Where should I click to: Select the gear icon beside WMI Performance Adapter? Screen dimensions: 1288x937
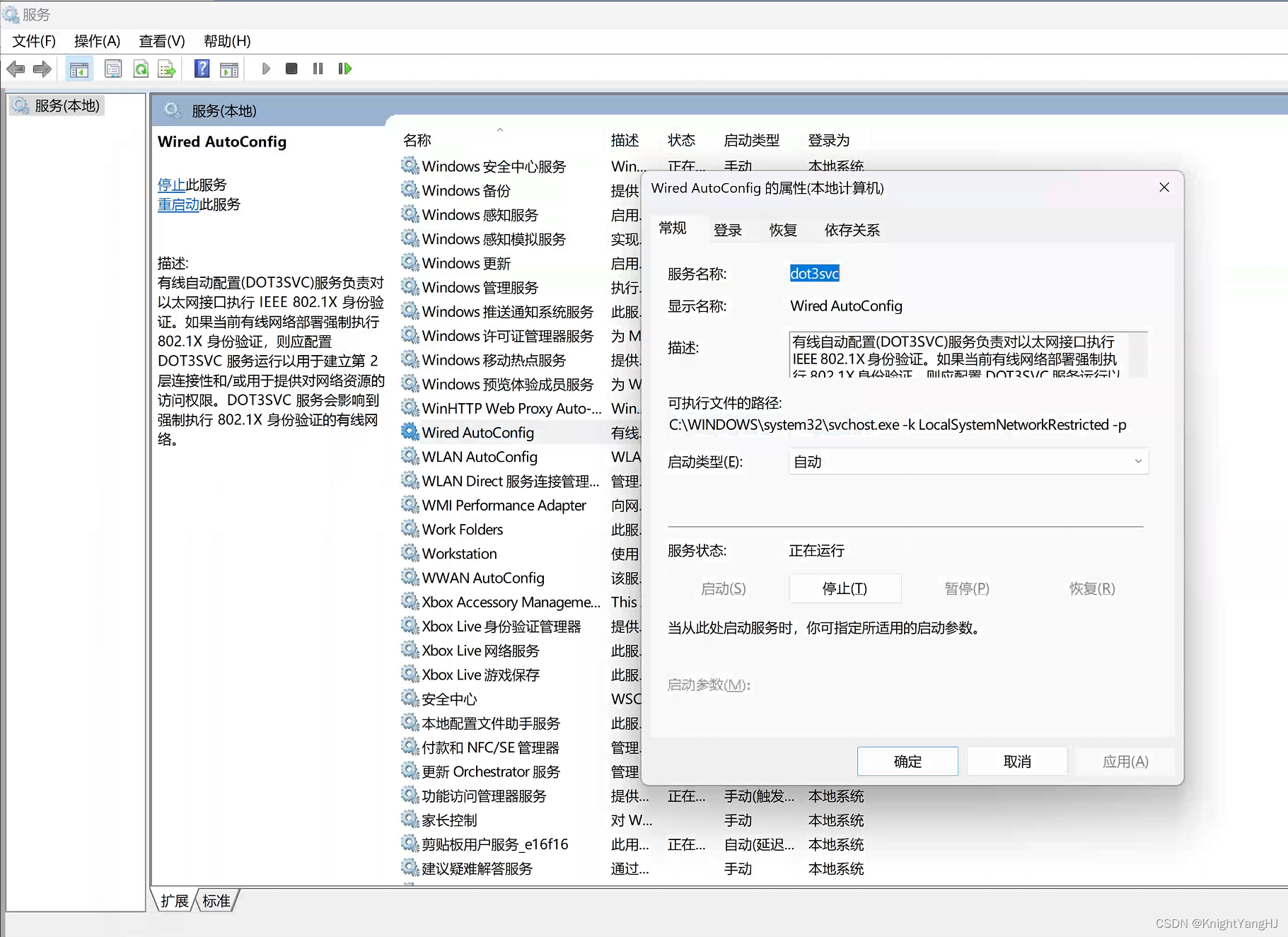410,504
